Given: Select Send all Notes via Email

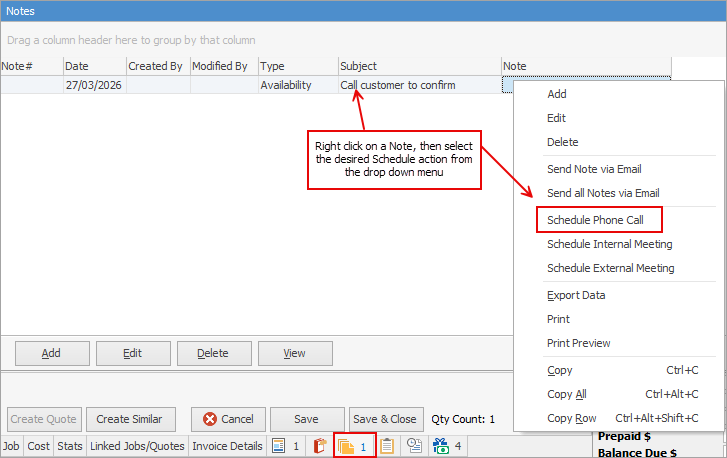Looking at the screenshot, I should (619, 193).
